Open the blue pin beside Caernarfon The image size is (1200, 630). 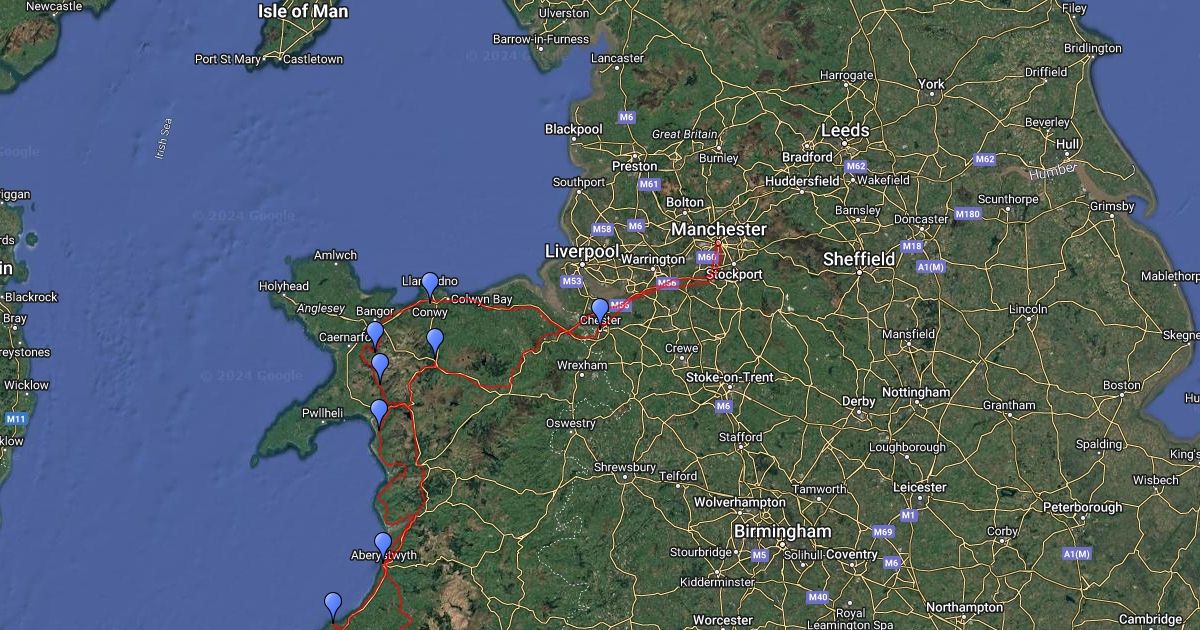point(375,335)
